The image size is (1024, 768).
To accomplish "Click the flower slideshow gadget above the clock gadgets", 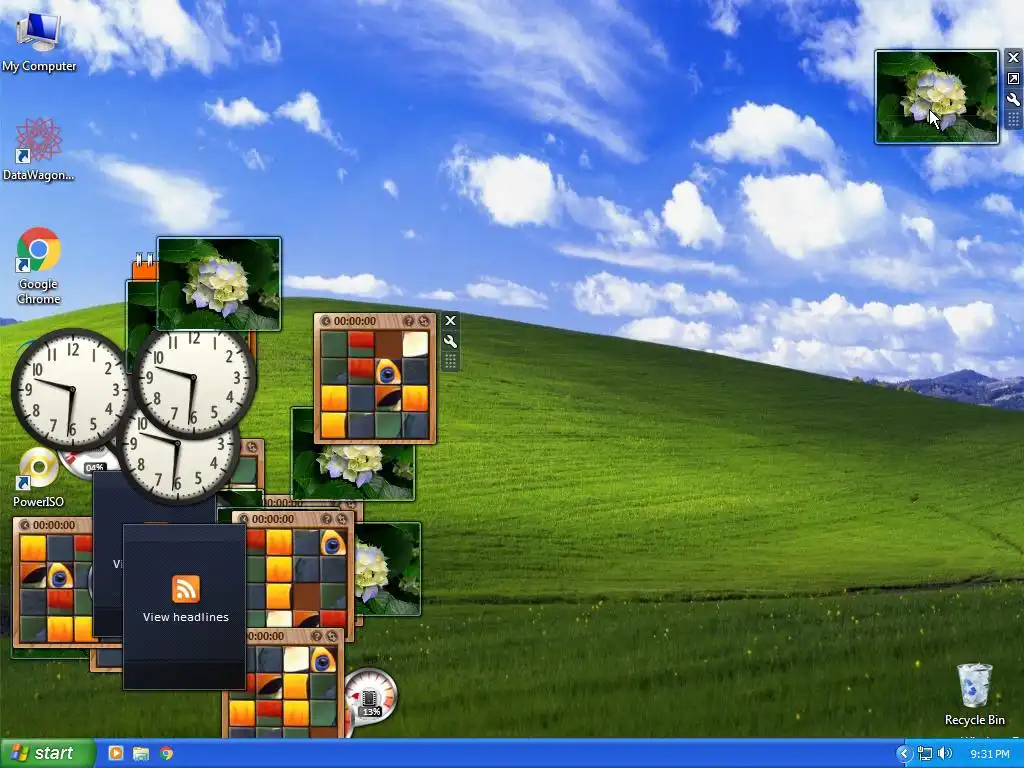I will pyautogui.click(x=219, y=284).
